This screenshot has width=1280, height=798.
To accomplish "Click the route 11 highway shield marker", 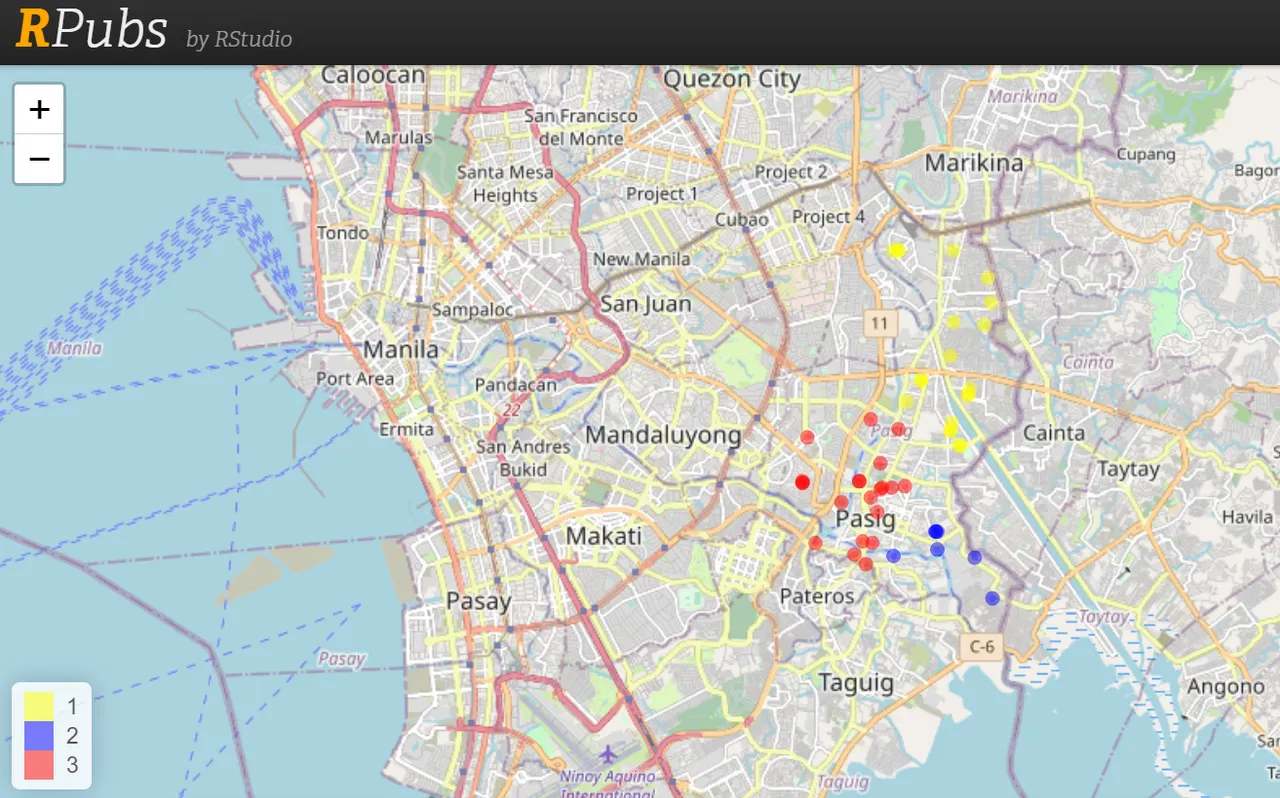I will point(883,323).
